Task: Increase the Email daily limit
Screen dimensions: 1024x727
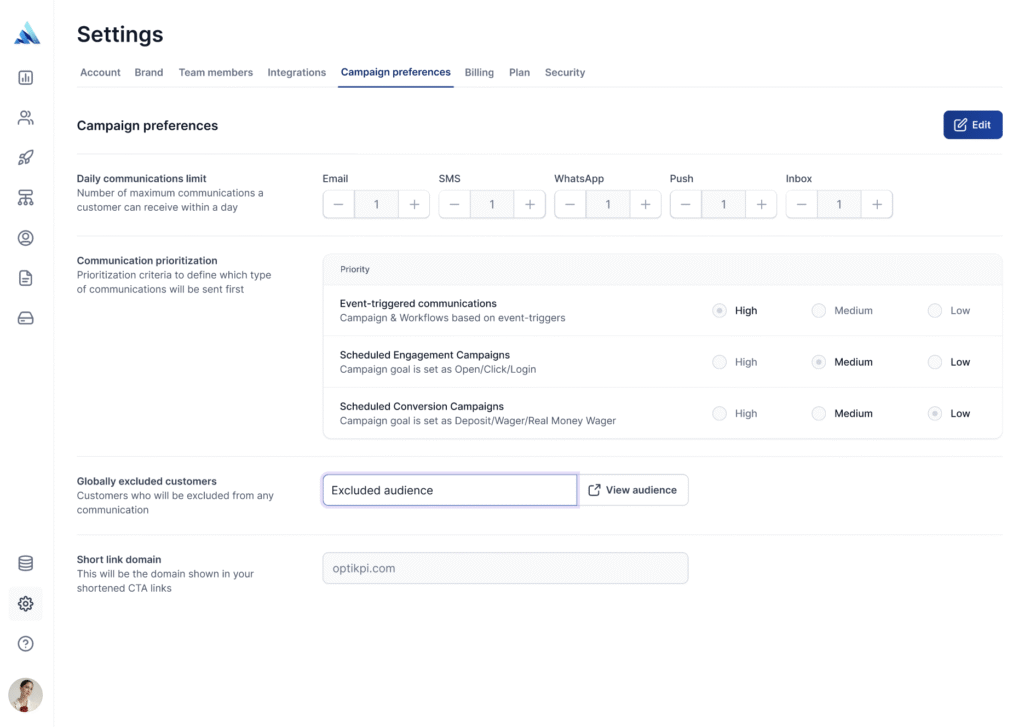Action: tap(414, 204)
